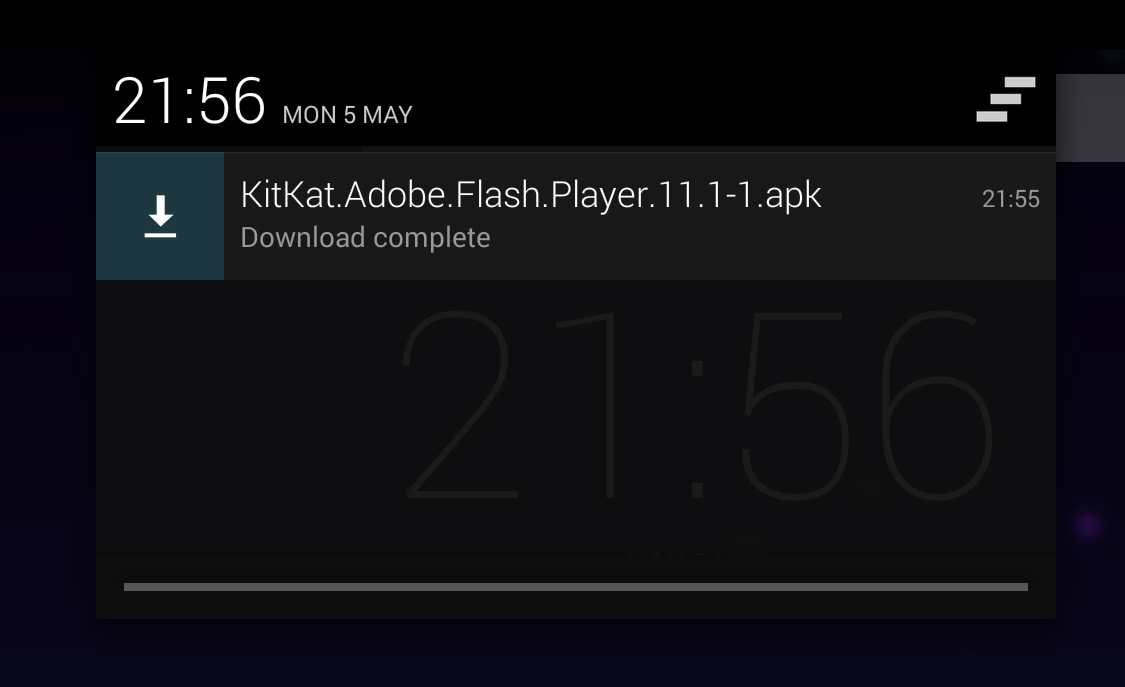Tap the faded digit 2 on big clock

tap(458, 404)
